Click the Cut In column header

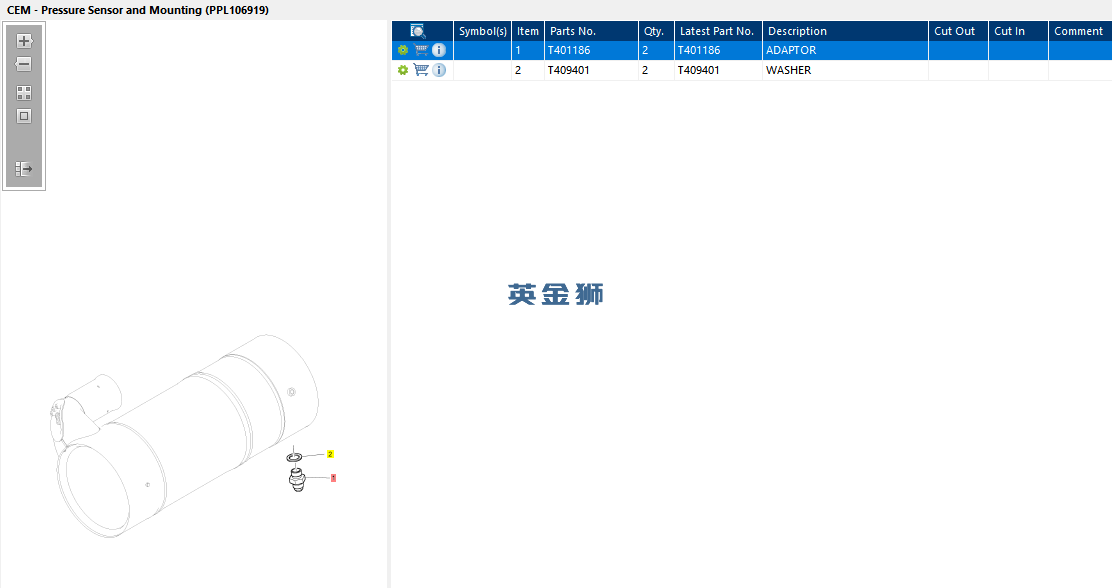1018,31
